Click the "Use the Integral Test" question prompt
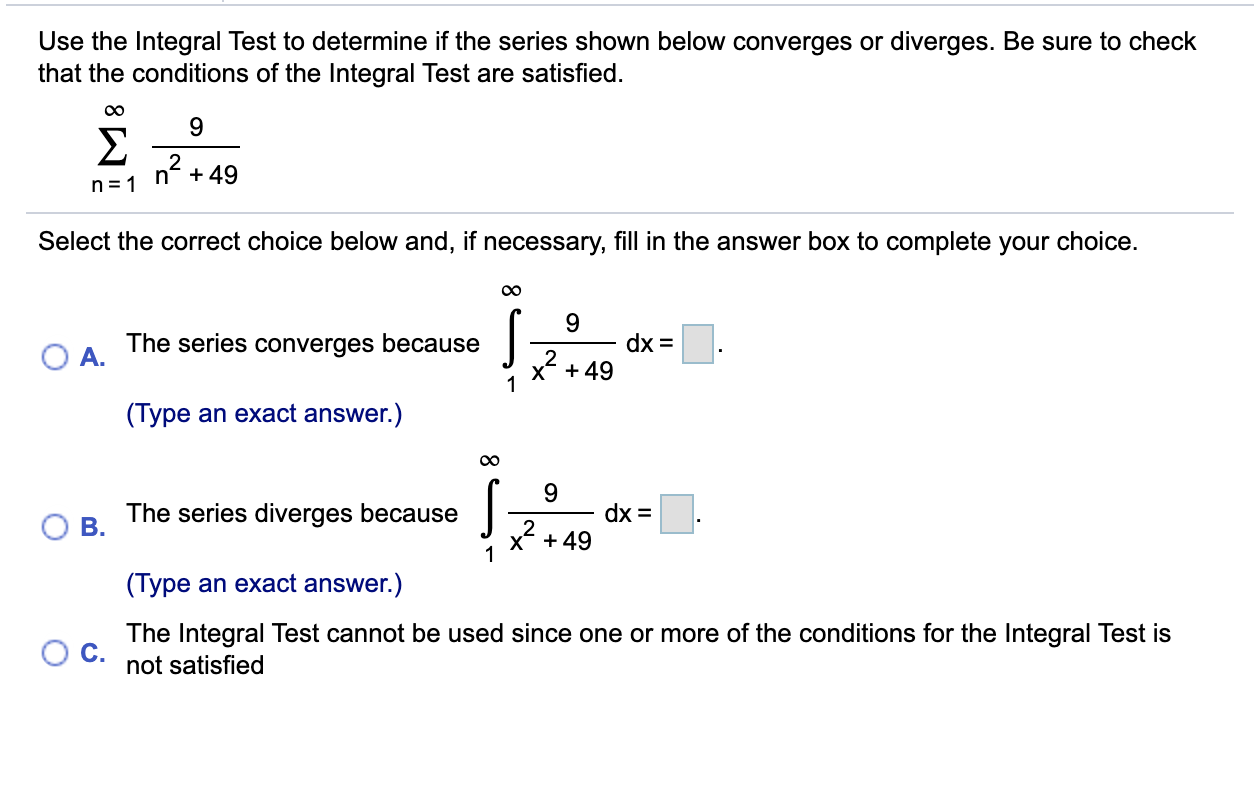The image size is (1258, 800). [617, 57]
